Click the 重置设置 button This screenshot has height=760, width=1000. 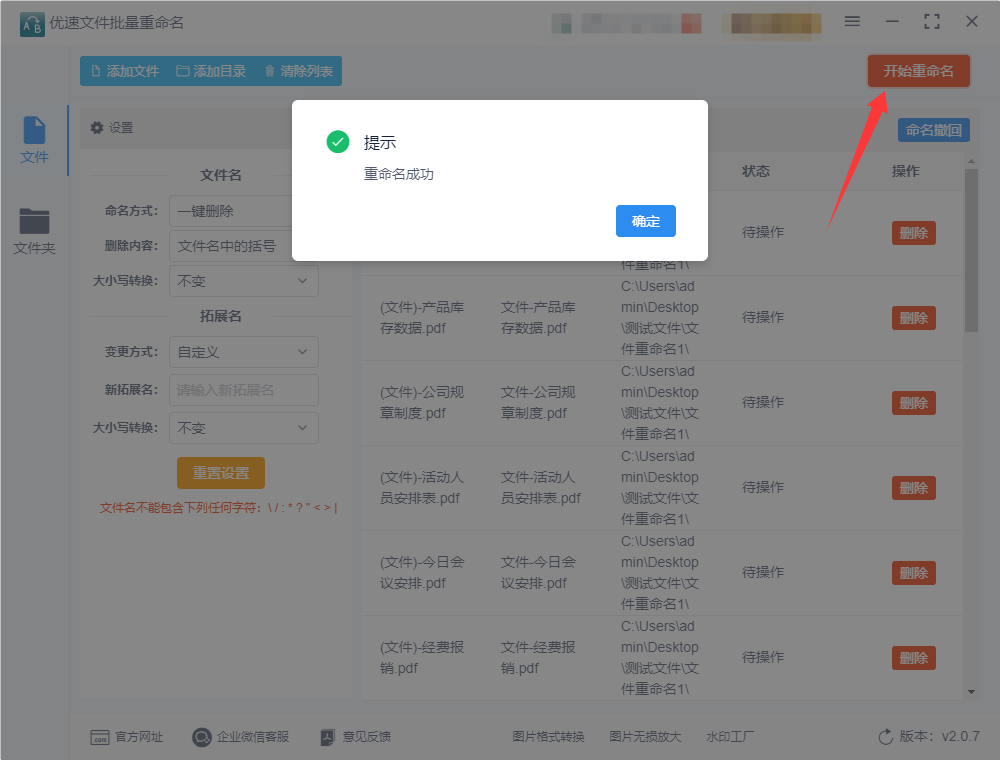tap(221, 473)
